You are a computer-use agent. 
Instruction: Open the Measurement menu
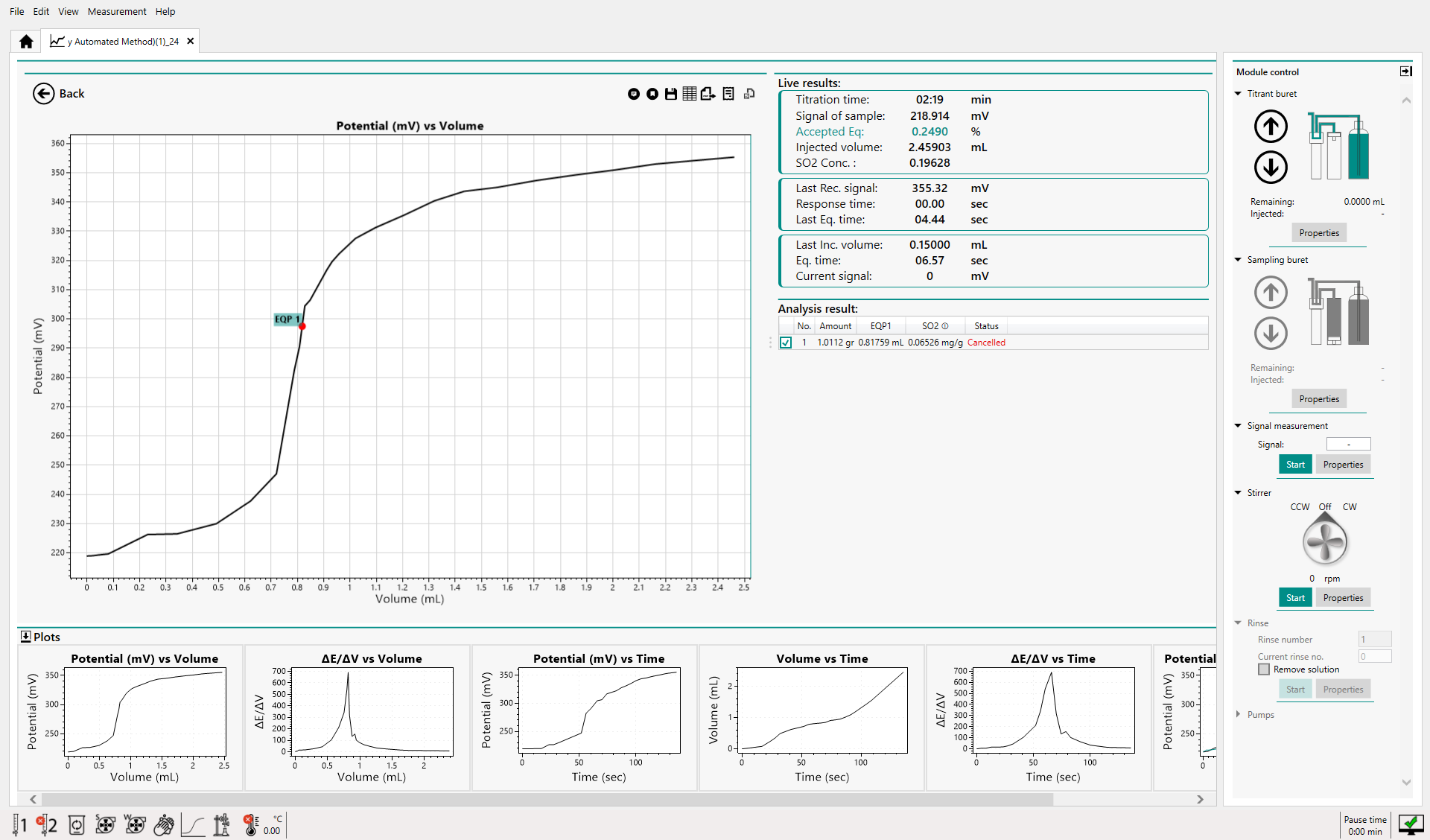tap(117, 11)
